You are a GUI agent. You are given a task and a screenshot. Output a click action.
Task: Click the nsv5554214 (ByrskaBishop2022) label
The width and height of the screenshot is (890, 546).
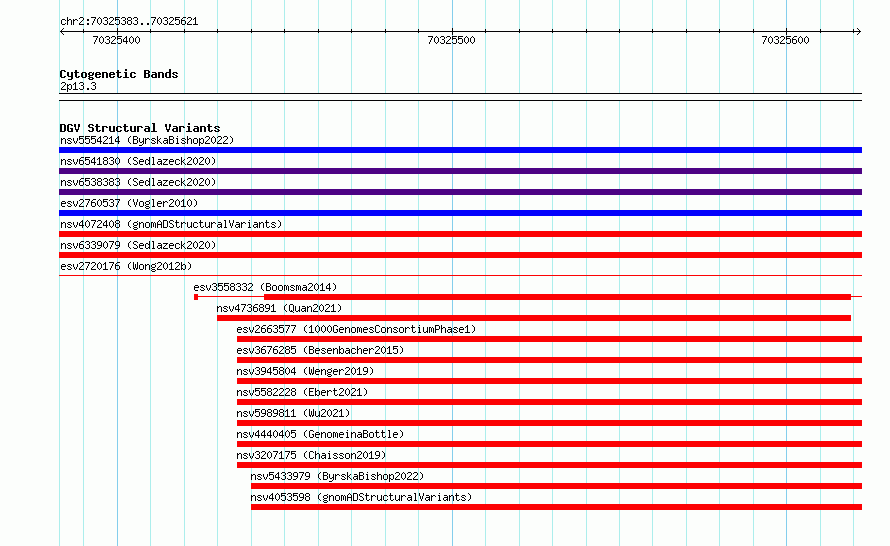pos(147,140)
